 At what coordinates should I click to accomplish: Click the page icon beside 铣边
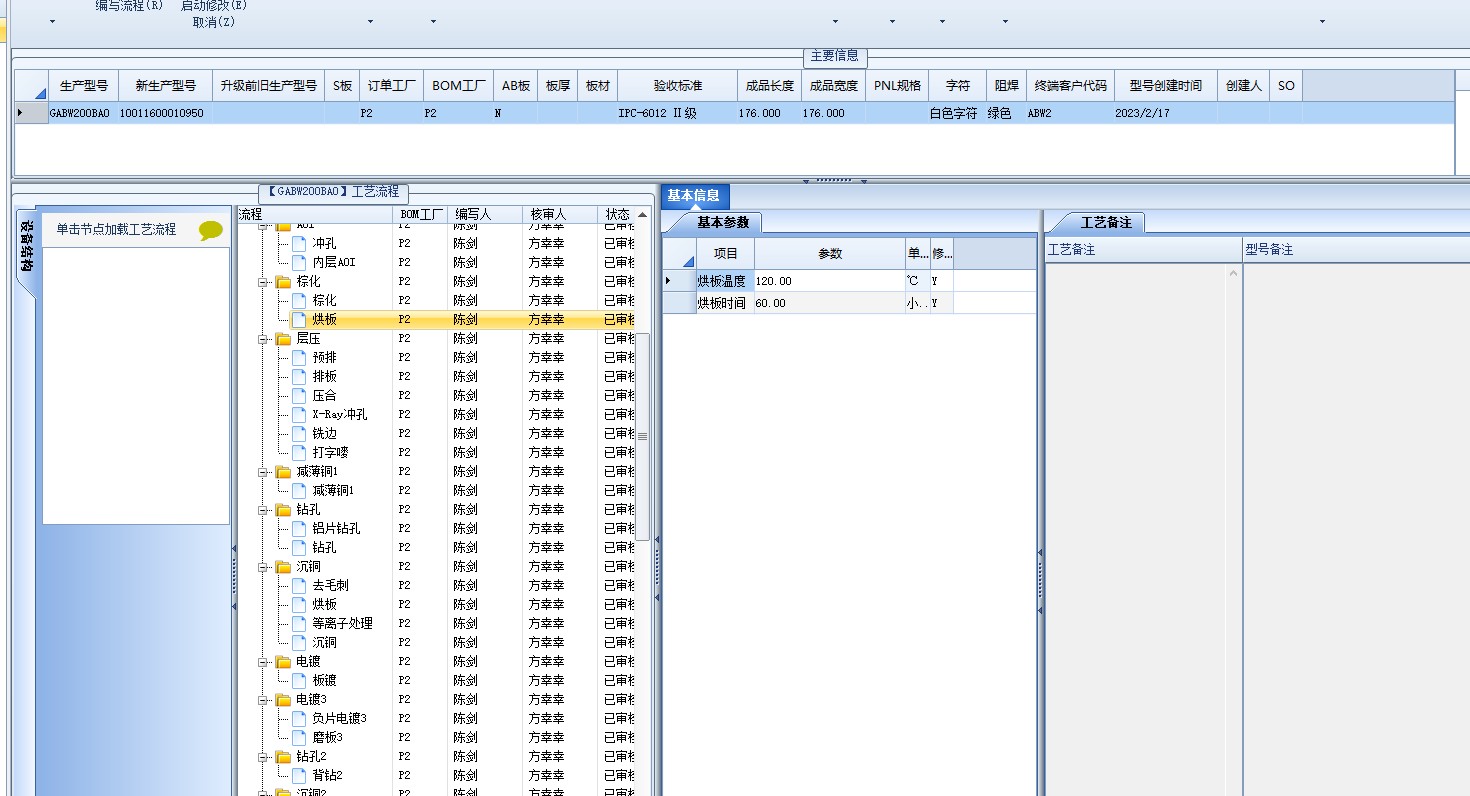pyautogui.click(x=299, y=433)
